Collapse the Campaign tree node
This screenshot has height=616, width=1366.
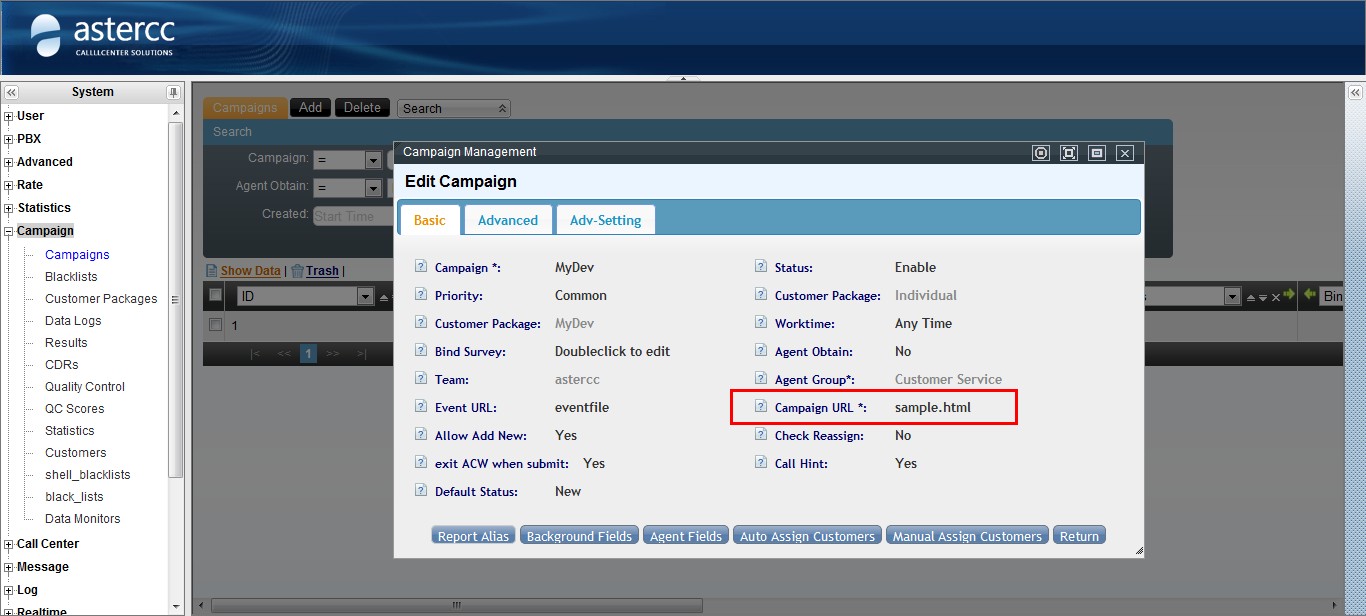[9, 231]
